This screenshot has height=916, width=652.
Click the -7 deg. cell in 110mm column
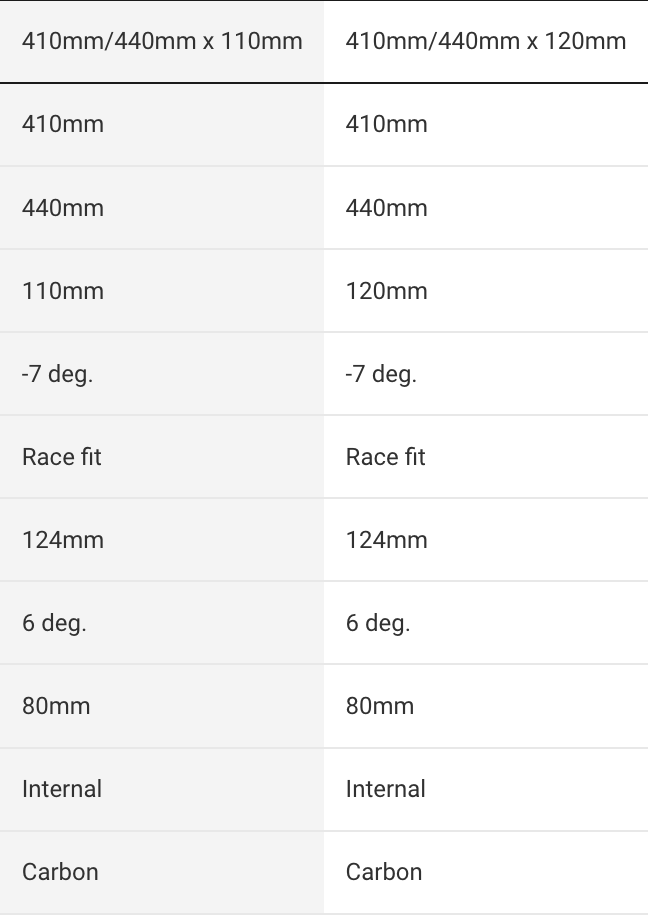coord(57,374)
